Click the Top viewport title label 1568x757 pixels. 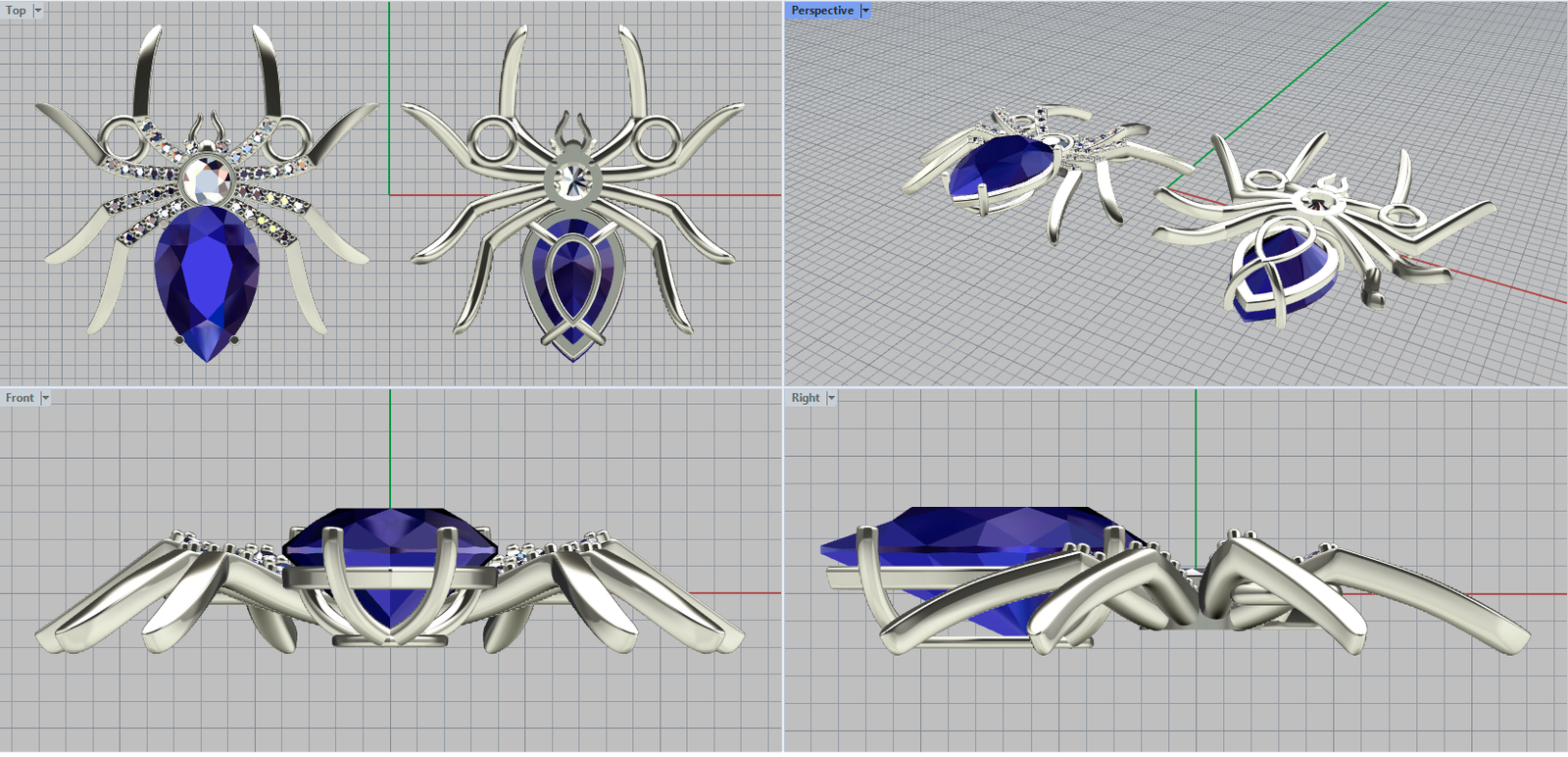click(x=16, y=11)
